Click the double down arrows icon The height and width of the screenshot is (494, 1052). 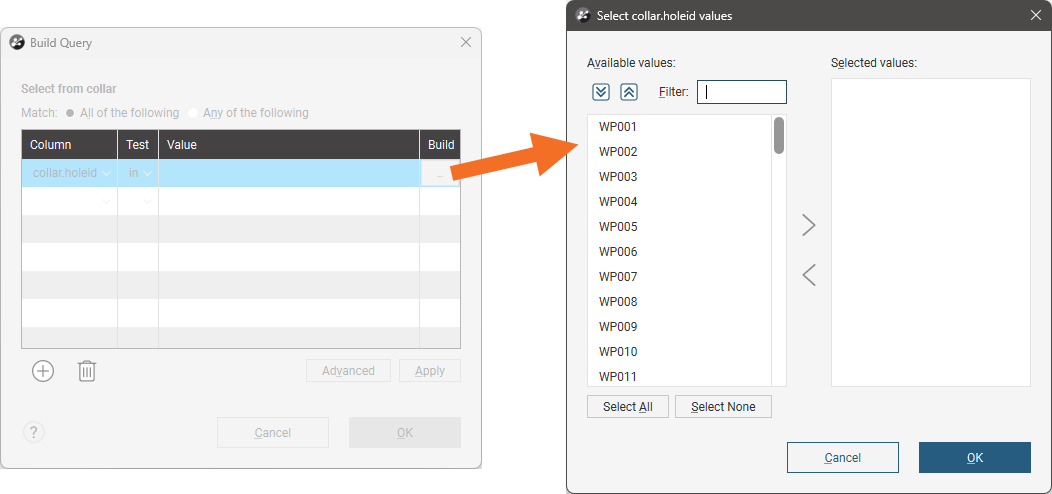coord(601,92)
